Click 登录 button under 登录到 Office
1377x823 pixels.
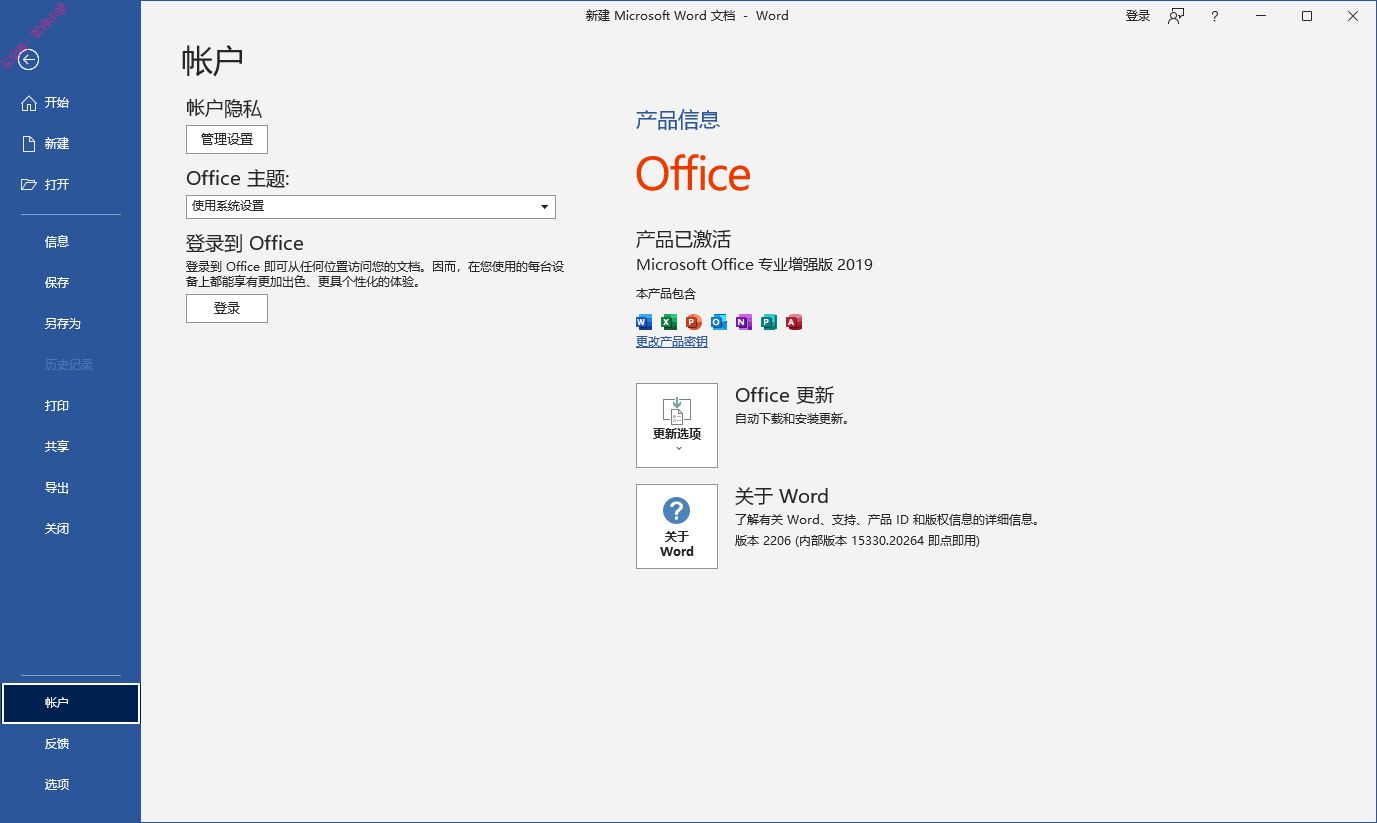coord(227,308)
